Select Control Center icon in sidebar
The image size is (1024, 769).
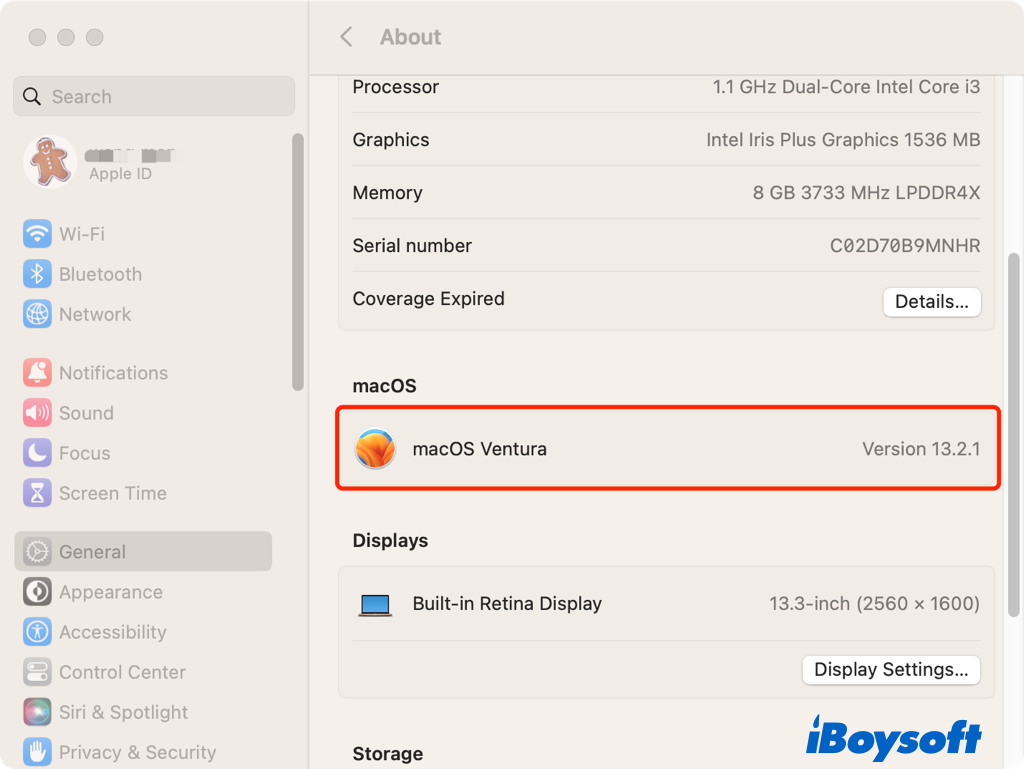37,672
